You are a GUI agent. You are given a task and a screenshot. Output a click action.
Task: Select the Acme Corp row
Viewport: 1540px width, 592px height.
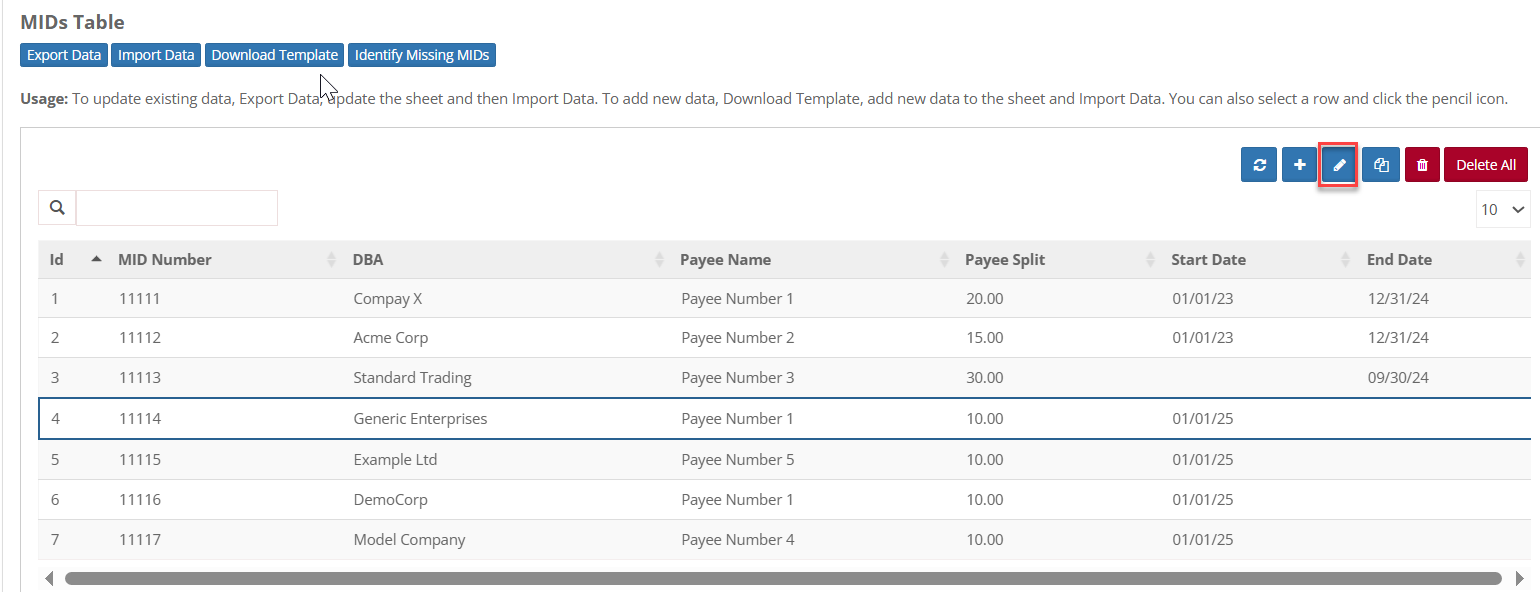coord(390,338)
